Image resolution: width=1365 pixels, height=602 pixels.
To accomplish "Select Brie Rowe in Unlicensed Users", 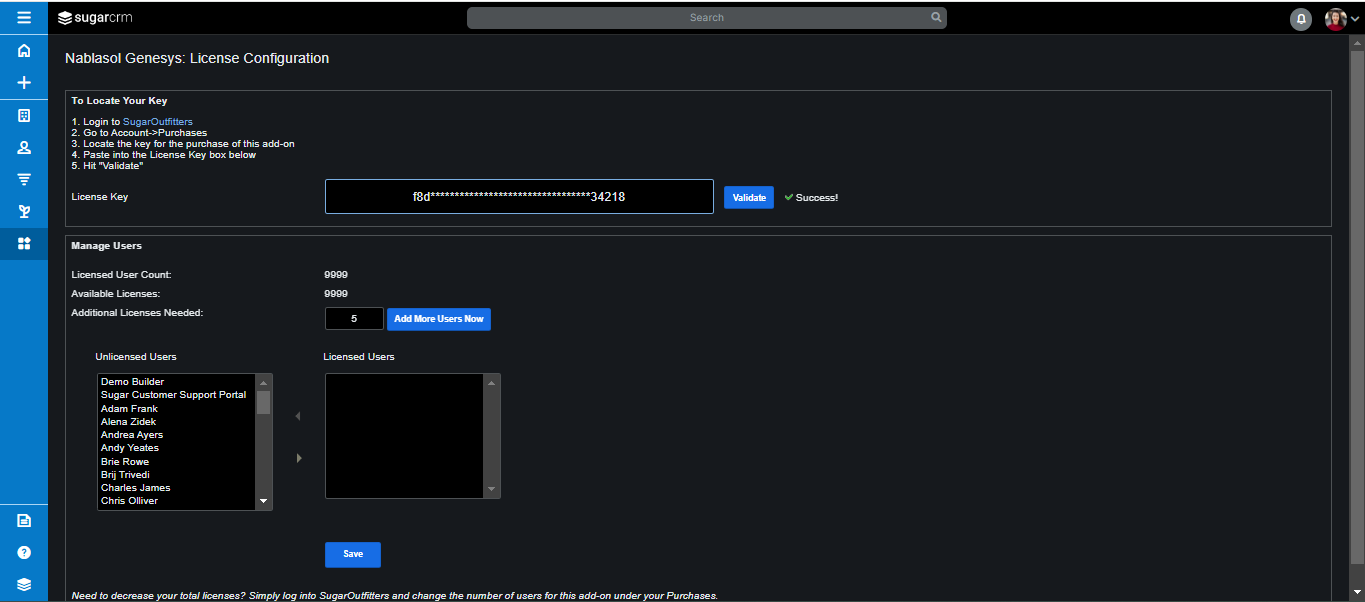I will pos(177,462).
